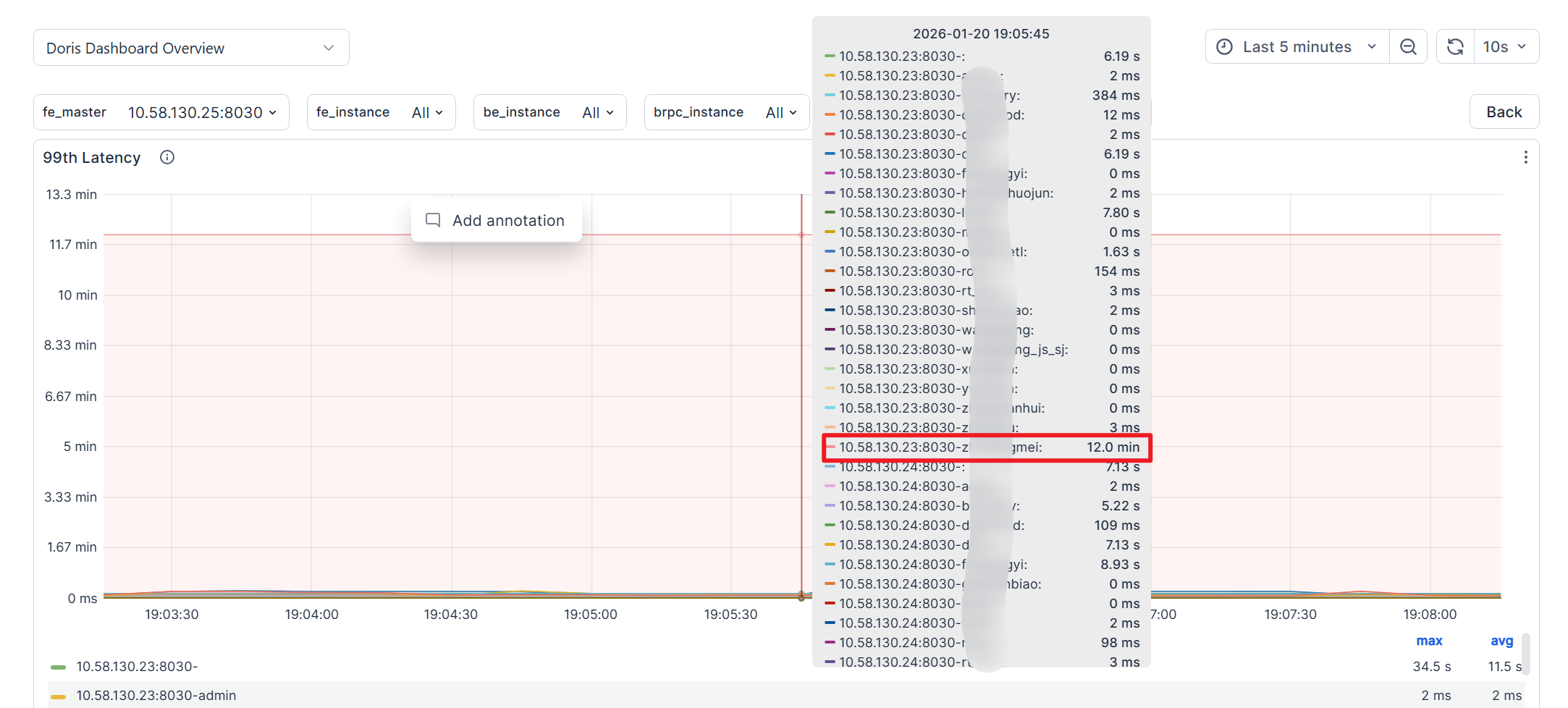The image size is (1568, 708).
Task: Open the panel three-dot menu
Action: 1525,157
